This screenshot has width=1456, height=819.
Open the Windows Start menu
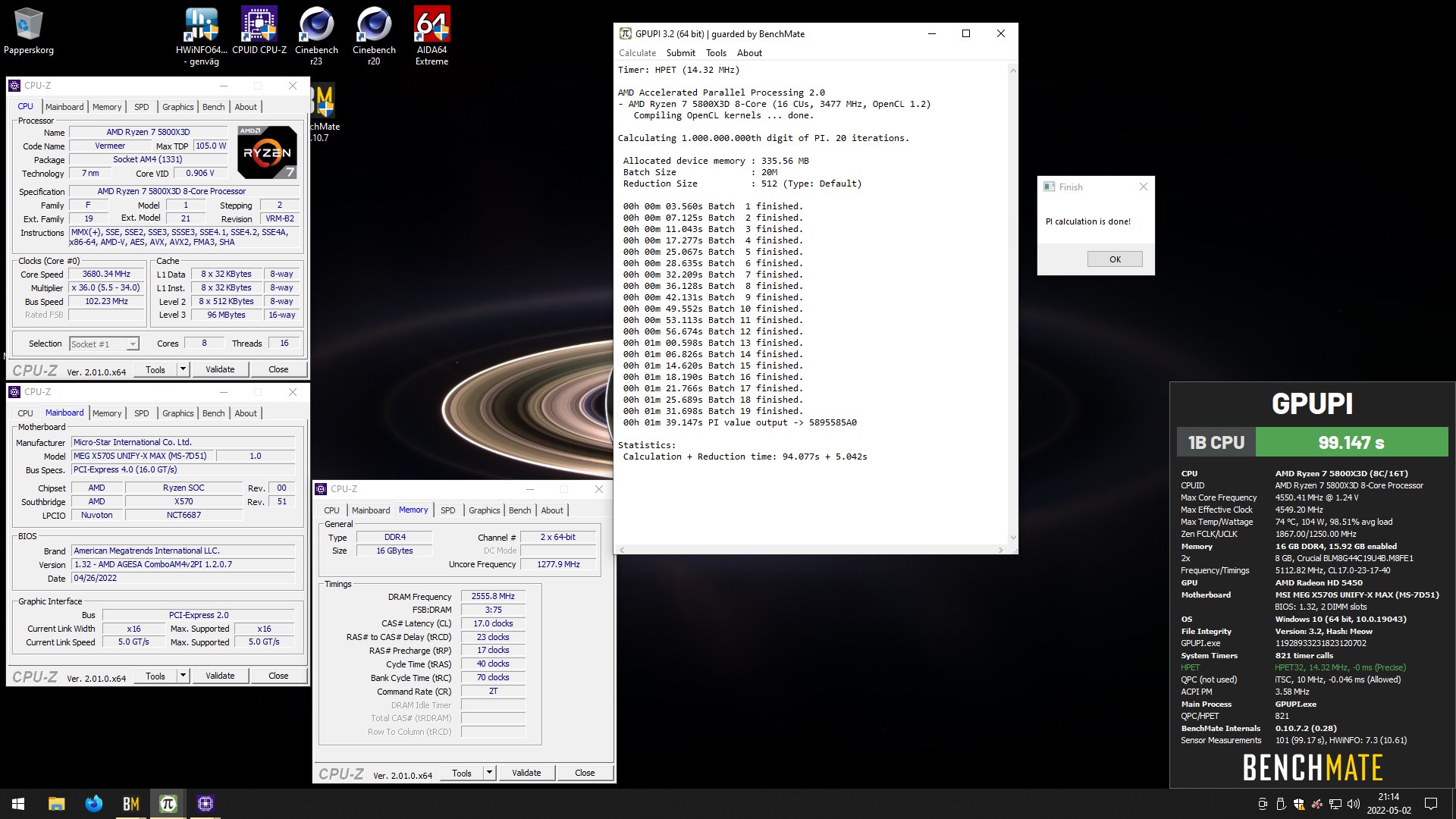click(x=18, y=804)
